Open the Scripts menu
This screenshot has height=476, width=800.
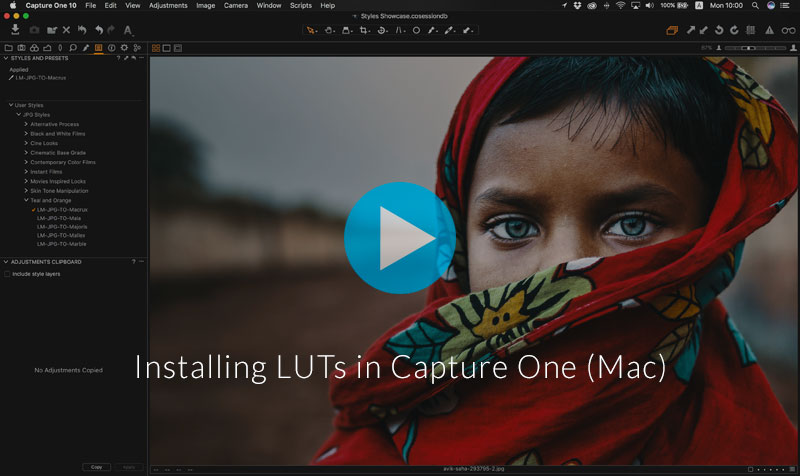pyautogui.click(x=300, y=6)
